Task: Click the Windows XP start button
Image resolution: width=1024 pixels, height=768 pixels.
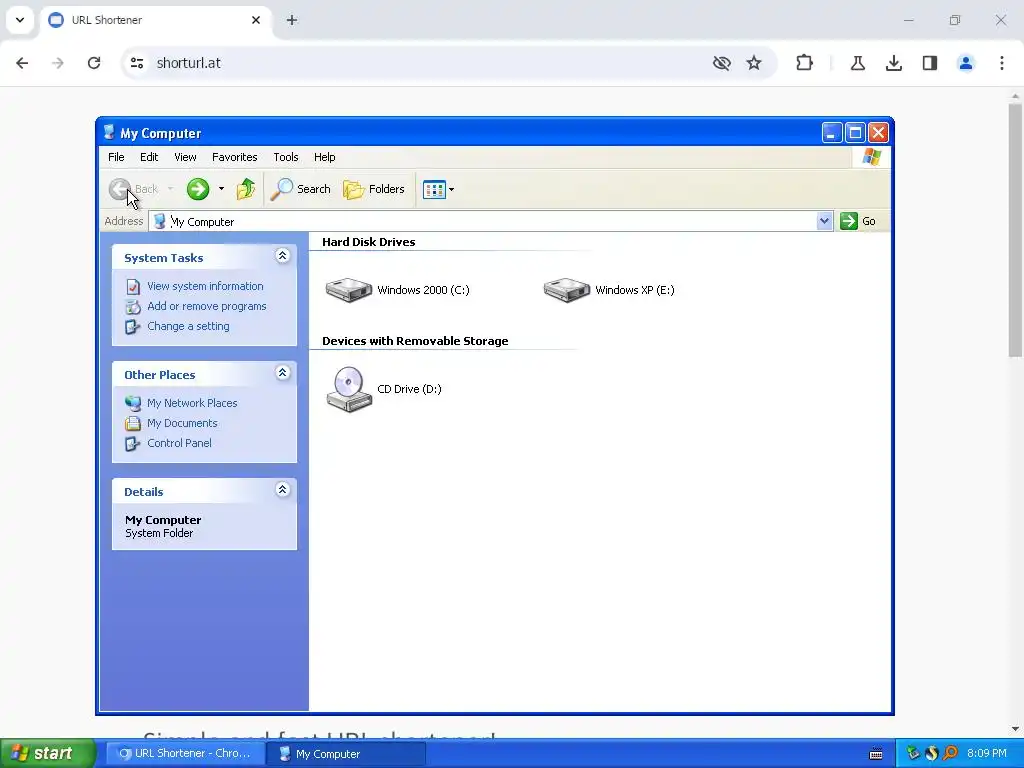Action: (x=47, y=754)
